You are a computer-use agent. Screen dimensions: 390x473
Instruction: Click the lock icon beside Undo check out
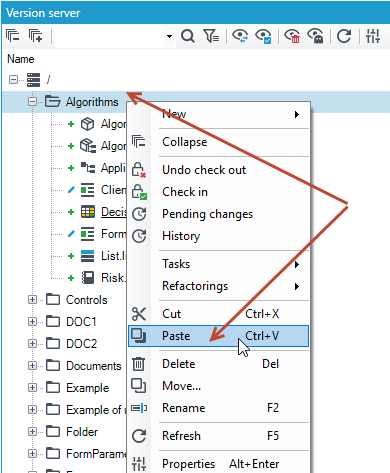139,170
